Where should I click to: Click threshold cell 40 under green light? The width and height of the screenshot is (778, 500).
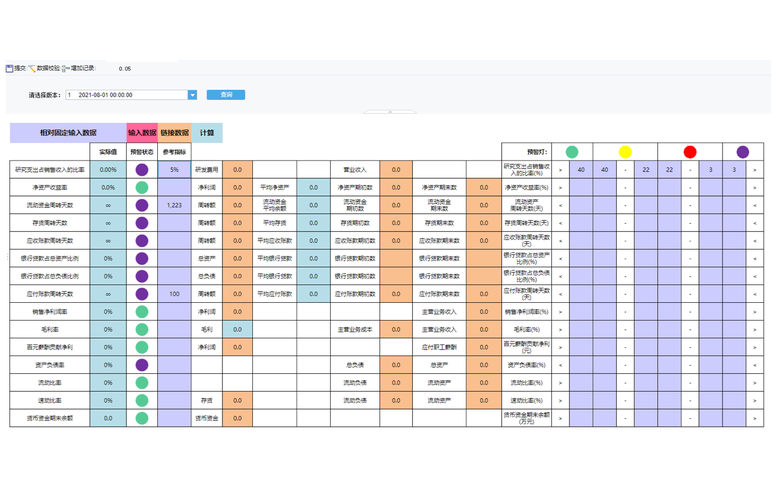[x=581, y=170]
